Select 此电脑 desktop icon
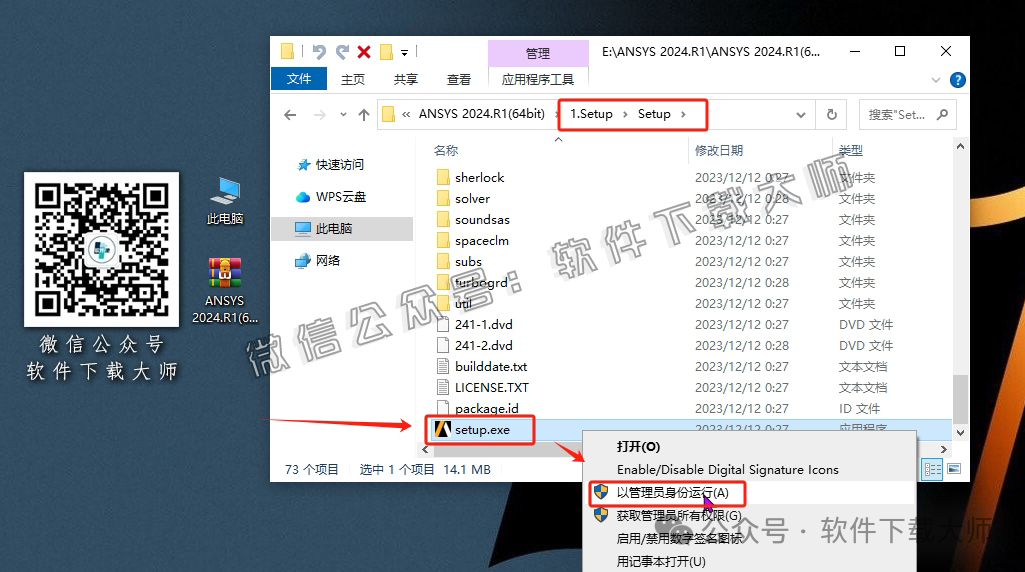 225,201
